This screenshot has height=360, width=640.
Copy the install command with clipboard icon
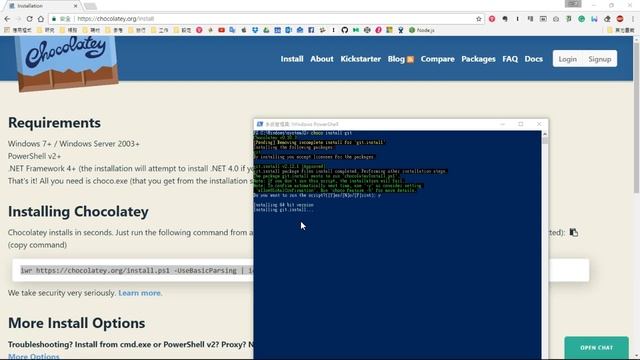click(573, 232)
